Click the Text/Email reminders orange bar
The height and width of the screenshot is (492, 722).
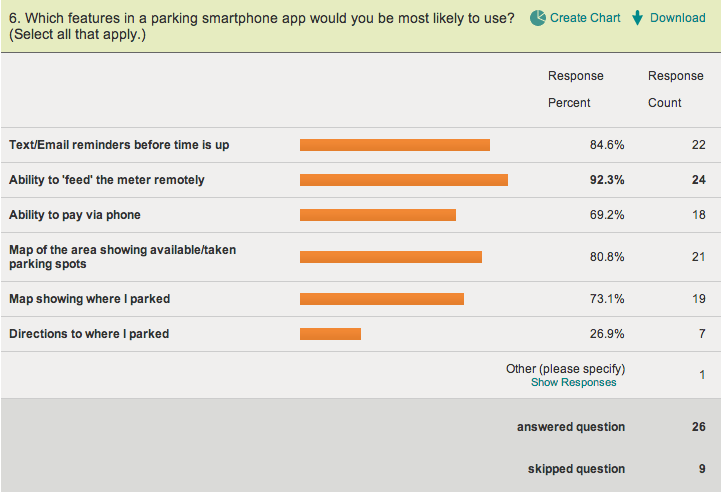[x=395, y=145]
